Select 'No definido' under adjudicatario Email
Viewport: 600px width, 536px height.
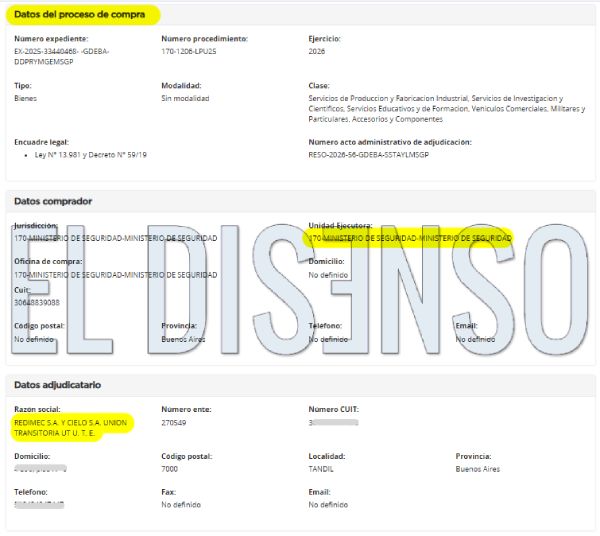click(x=328, y=505)
